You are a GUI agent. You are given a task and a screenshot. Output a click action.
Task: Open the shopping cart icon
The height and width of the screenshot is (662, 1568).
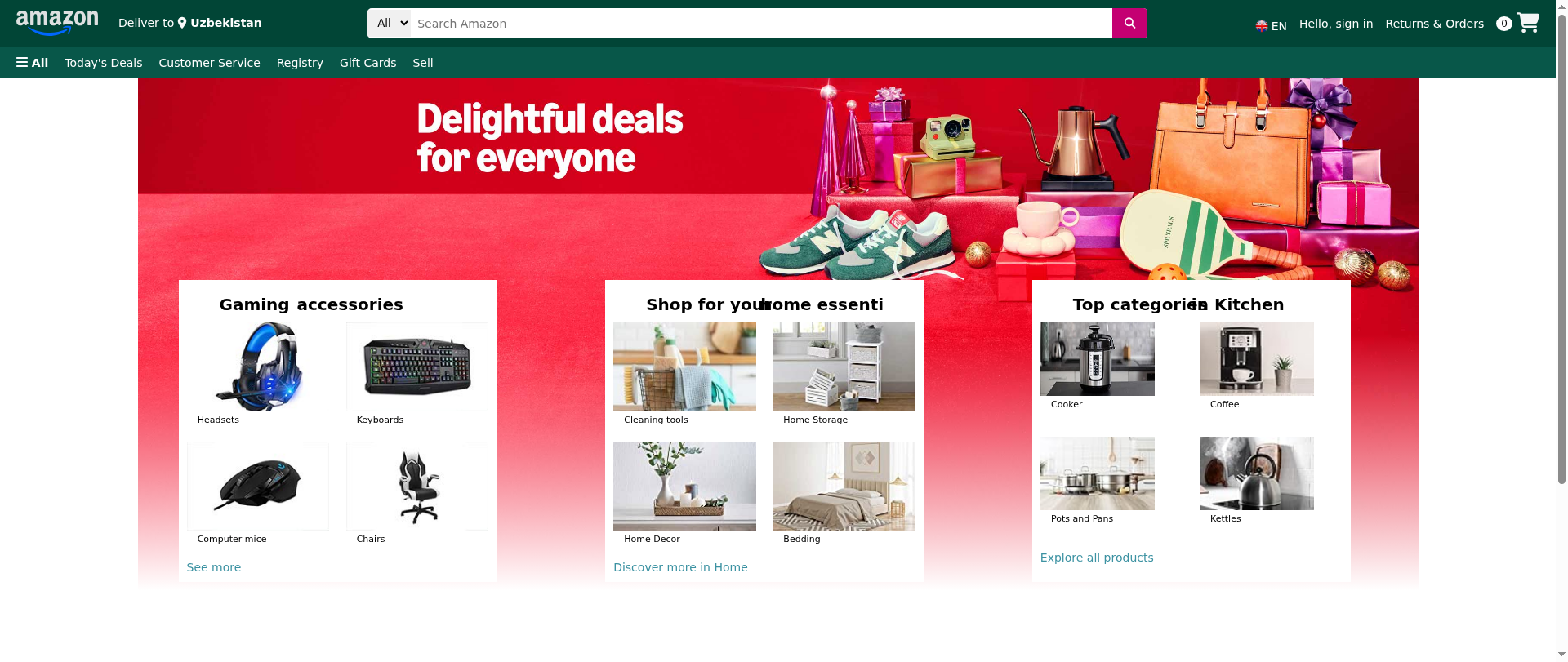[1527, 23]
